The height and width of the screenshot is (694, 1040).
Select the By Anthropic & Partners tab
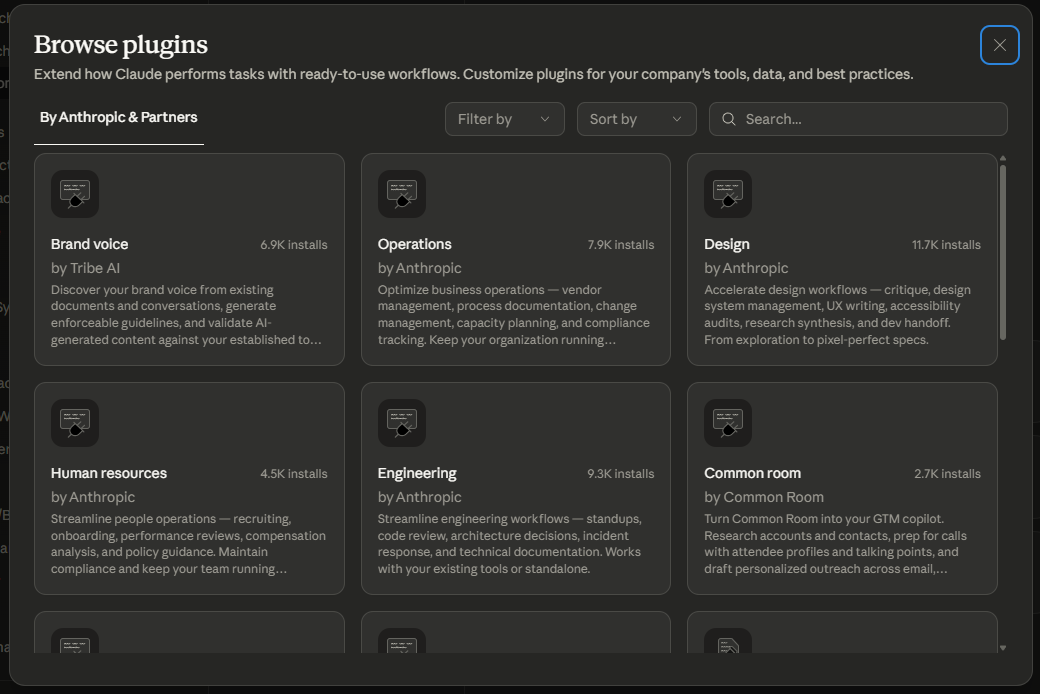[x=119, y=117]
